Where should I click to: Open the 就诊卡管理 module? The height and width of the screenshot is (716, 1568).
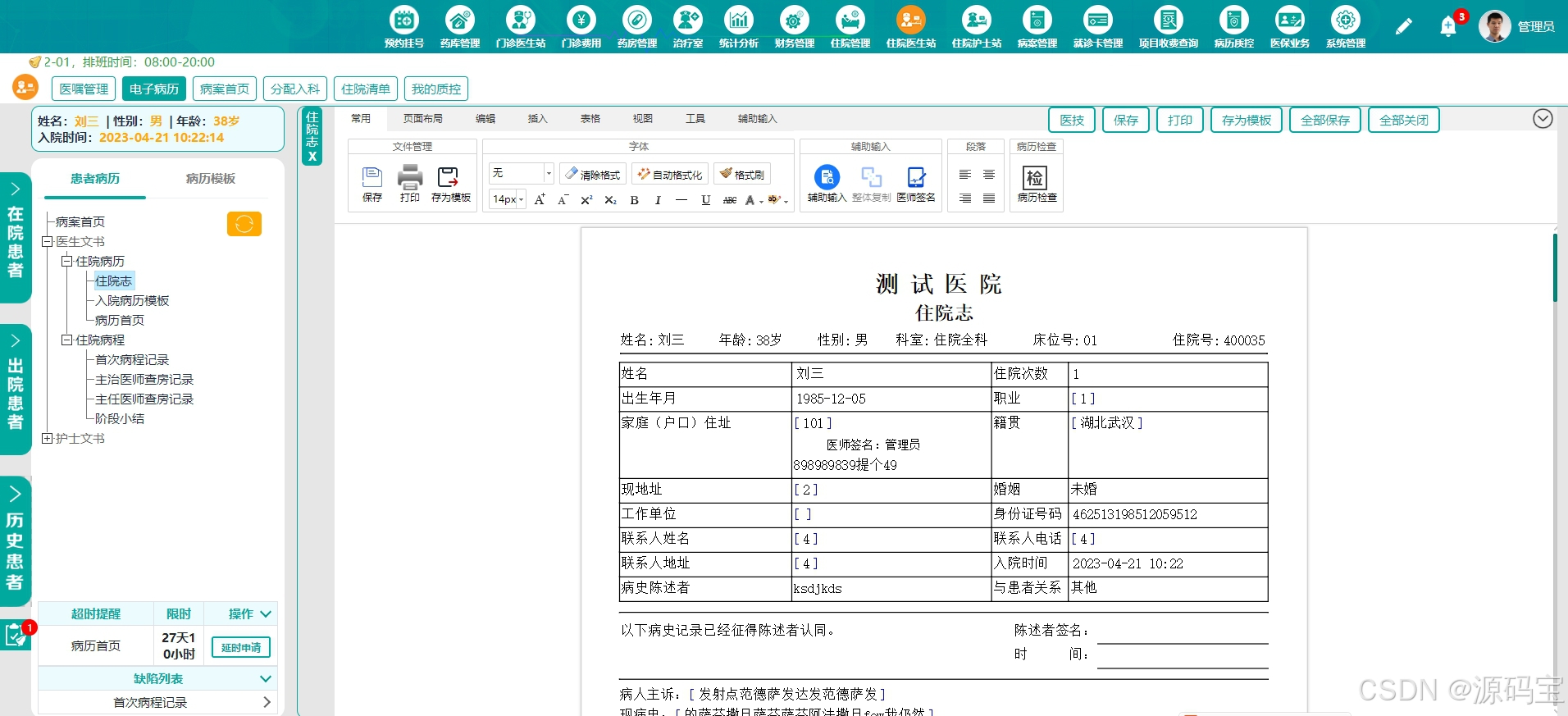(x=1097, y=27)
